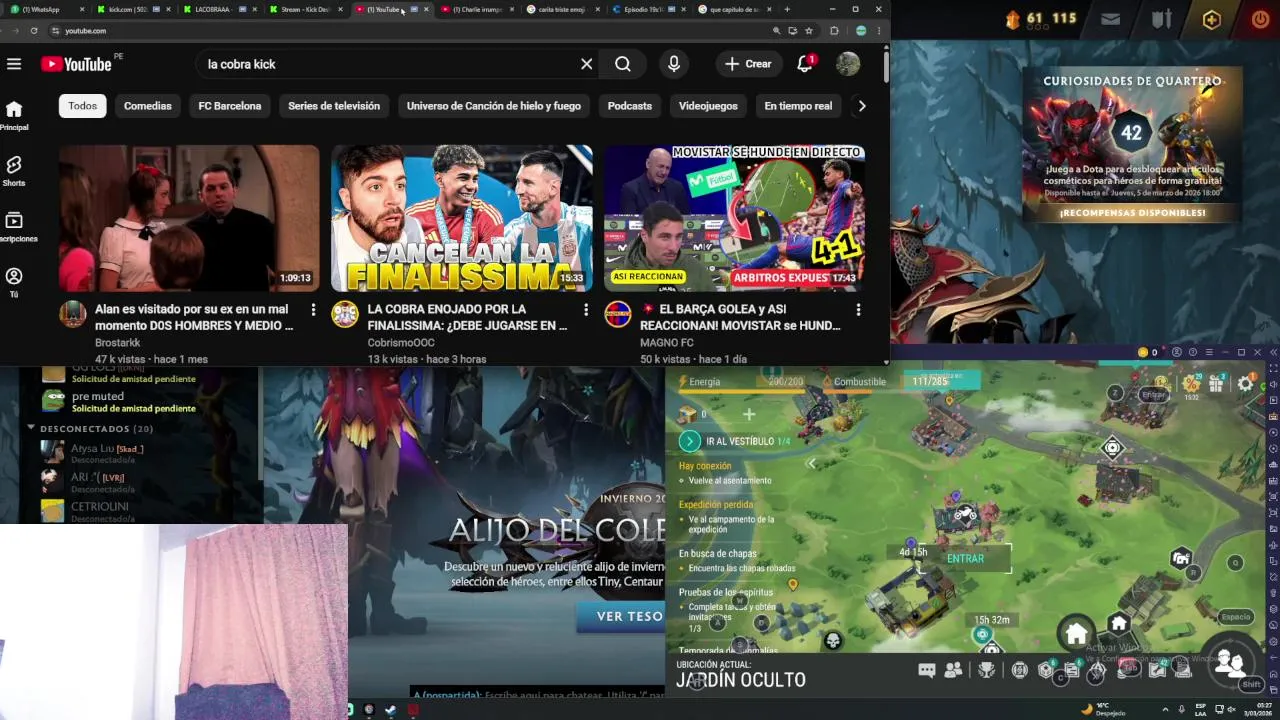The image size is (1280, 720).
Task: Open Dota mail envelope icon
Action: coord(1110,19)
